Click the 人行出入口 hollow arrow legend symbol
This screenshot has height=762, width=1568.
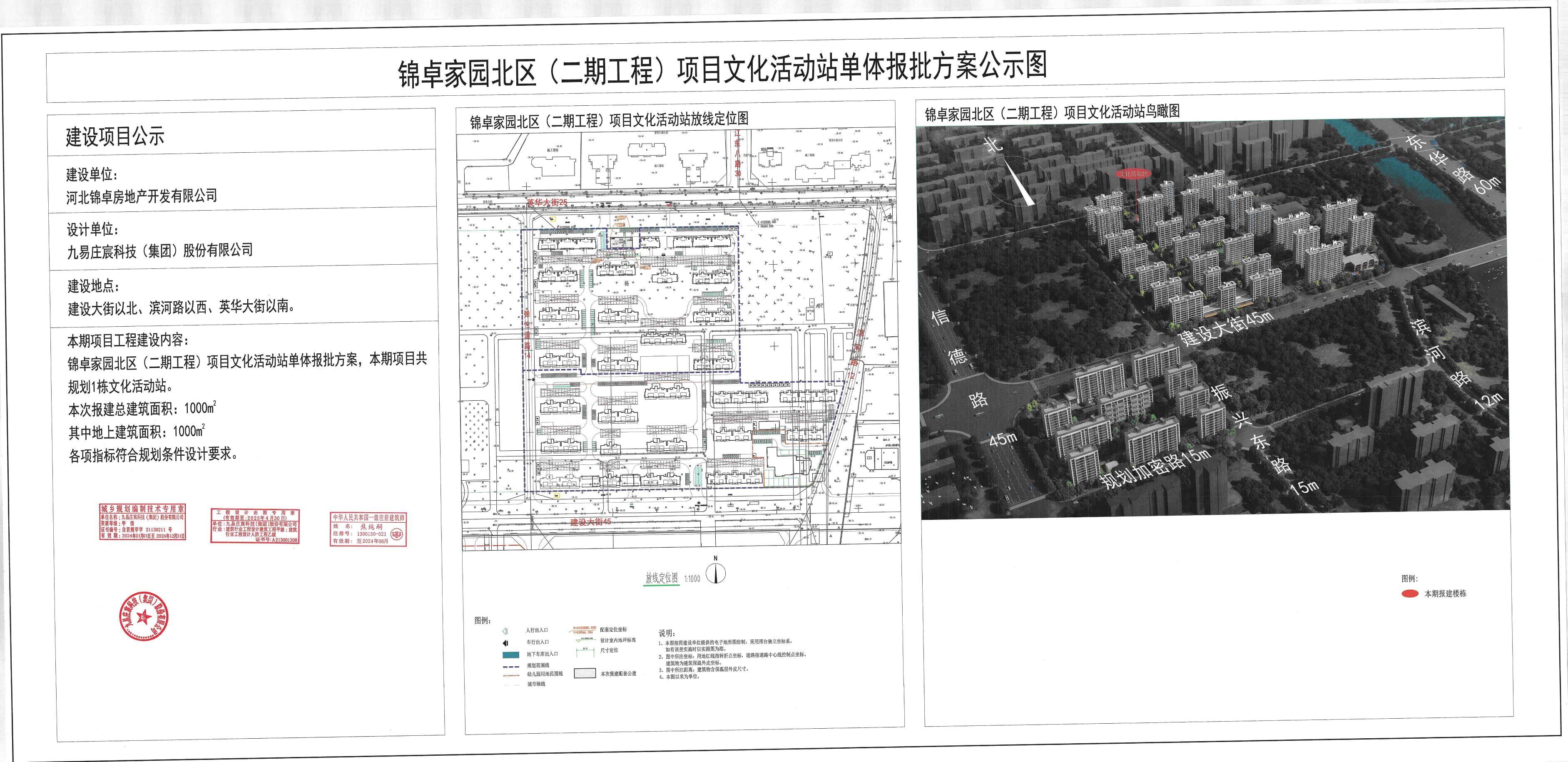(x=505, y=631)
